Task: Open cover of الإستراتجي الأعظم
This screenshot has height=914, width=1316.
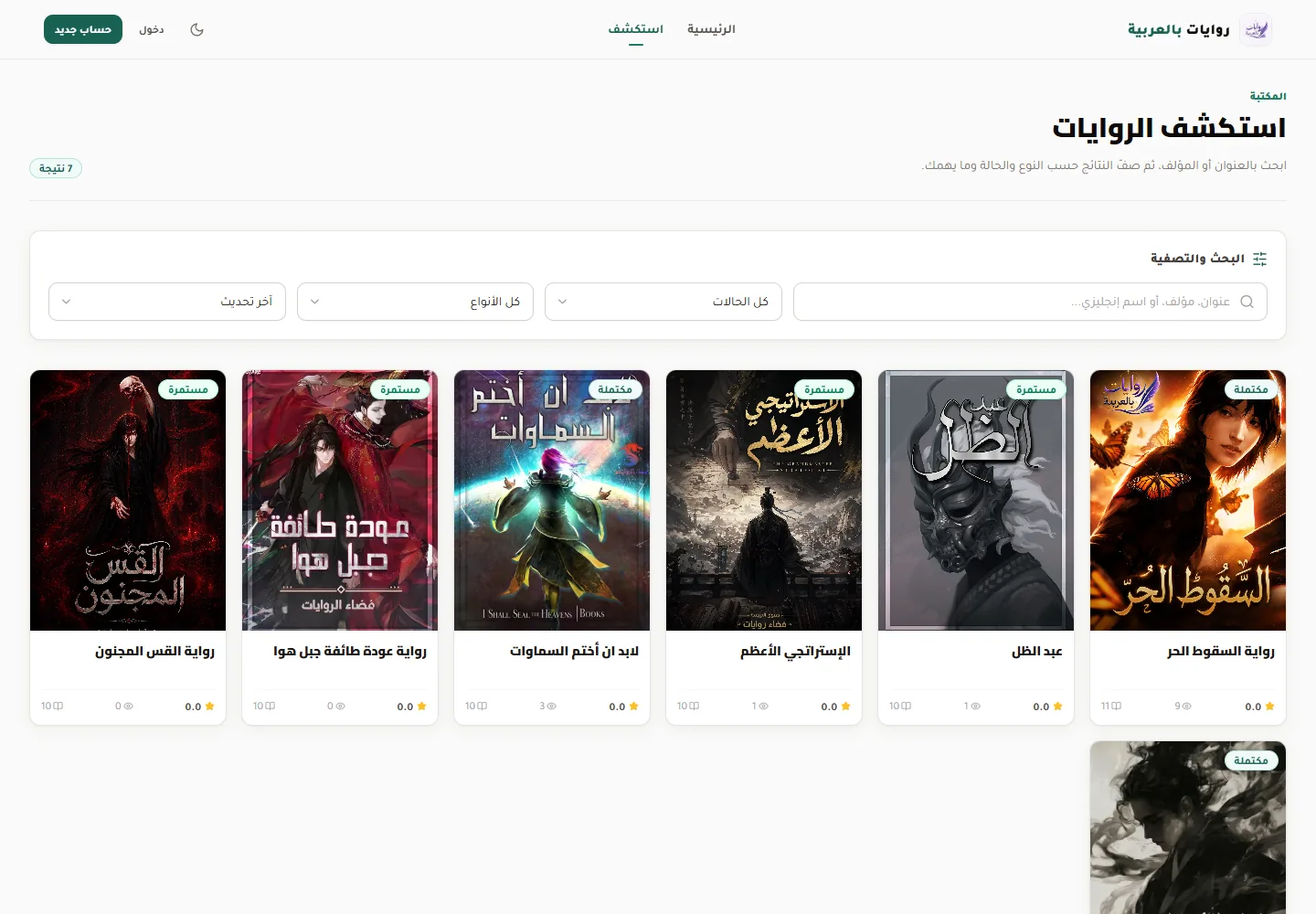Action: click(x=764, y=500)
